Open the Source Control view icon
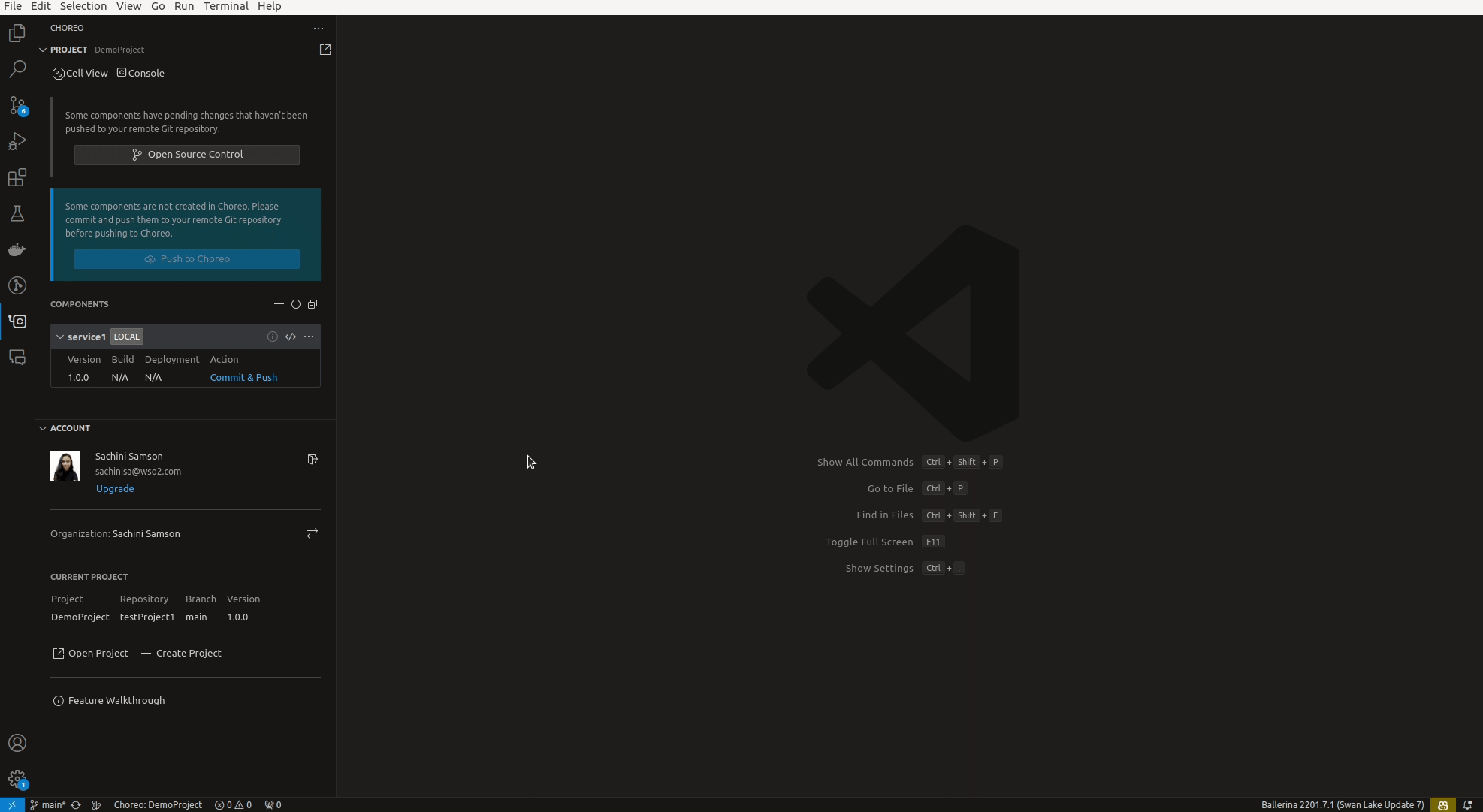 pos(17,105)
